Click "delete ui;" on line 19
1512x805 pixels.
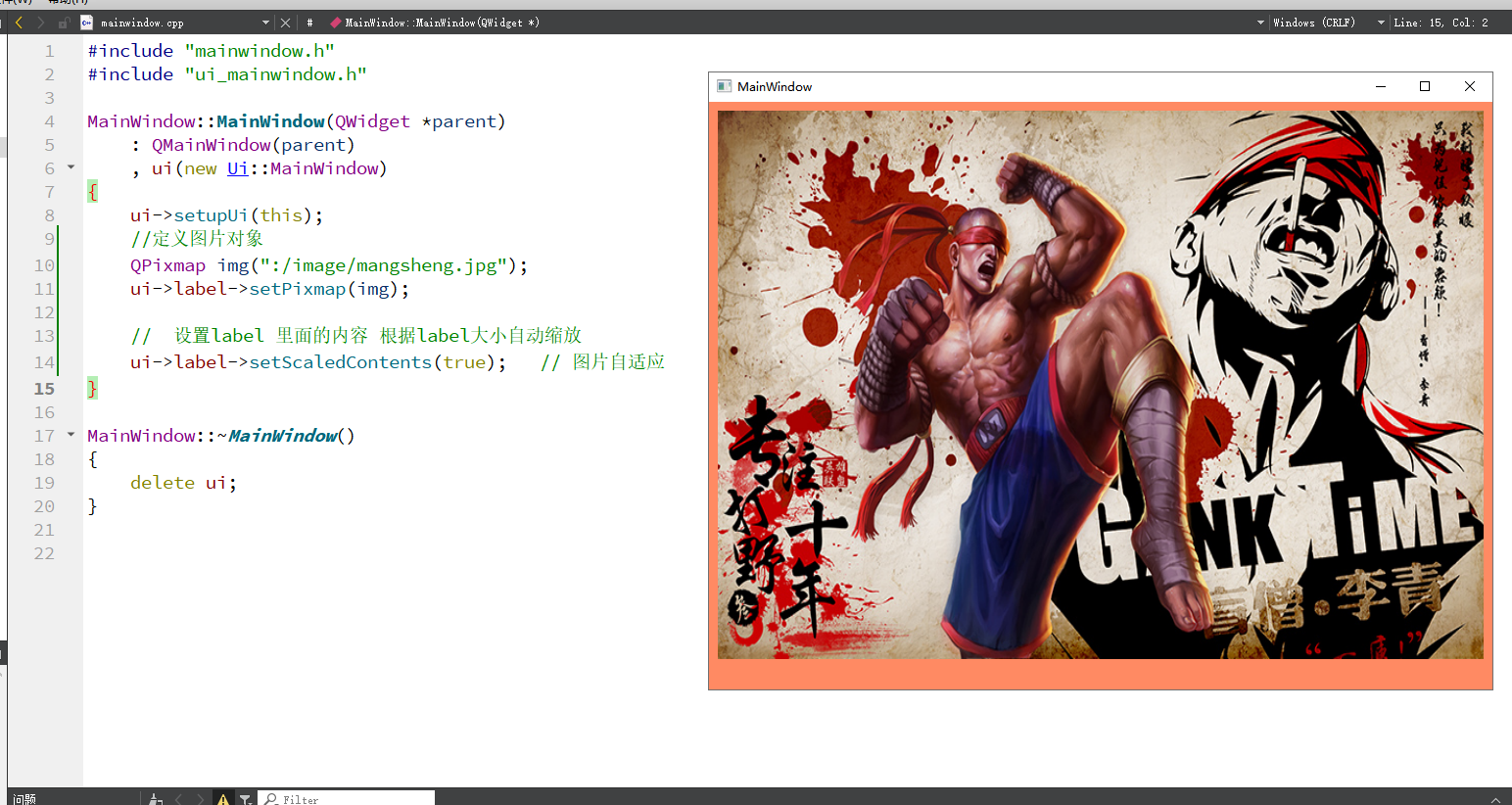tap(183, 483)
